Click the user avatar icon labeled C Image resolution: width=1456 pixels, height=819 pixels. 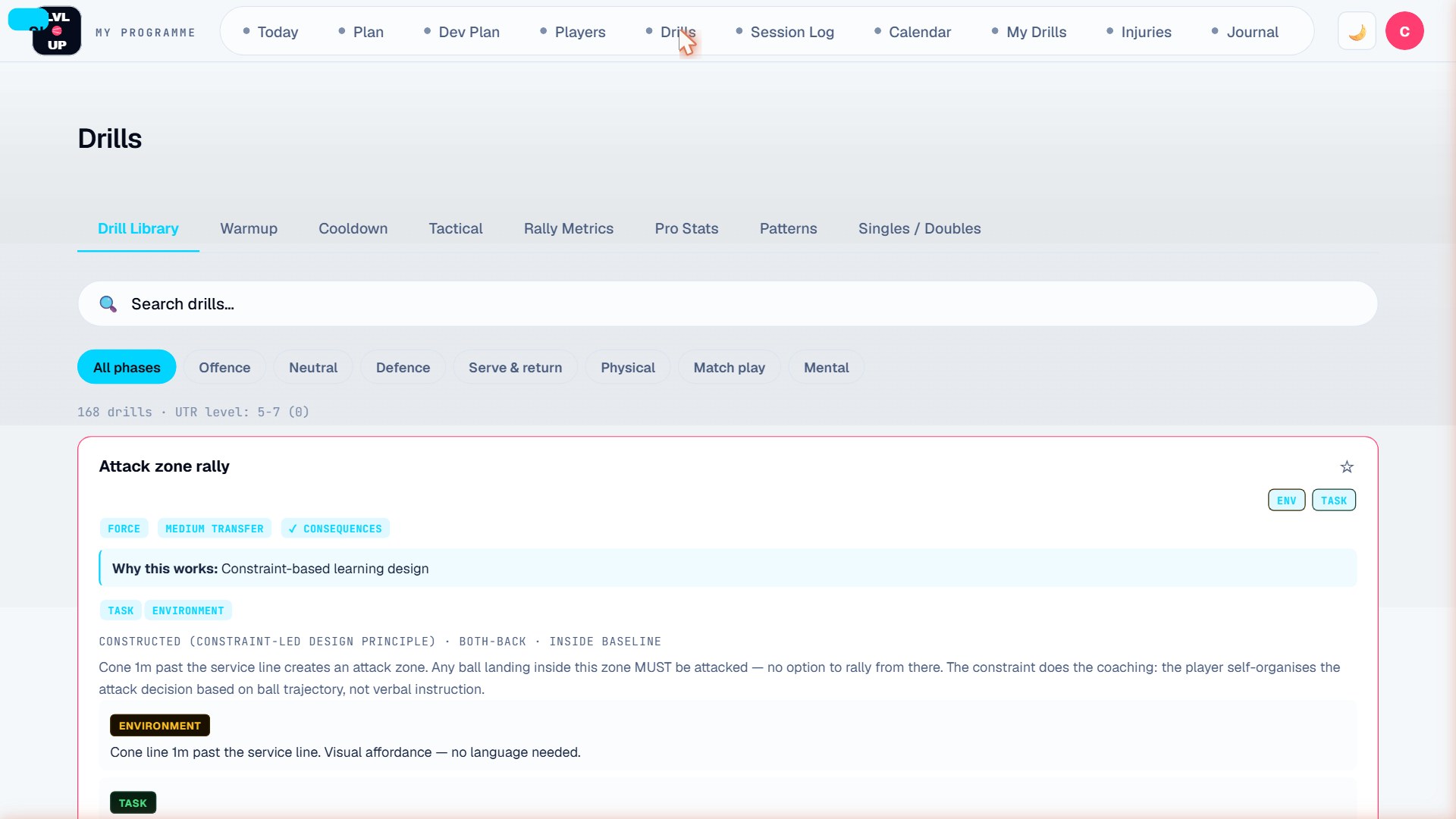(1404, 31)
